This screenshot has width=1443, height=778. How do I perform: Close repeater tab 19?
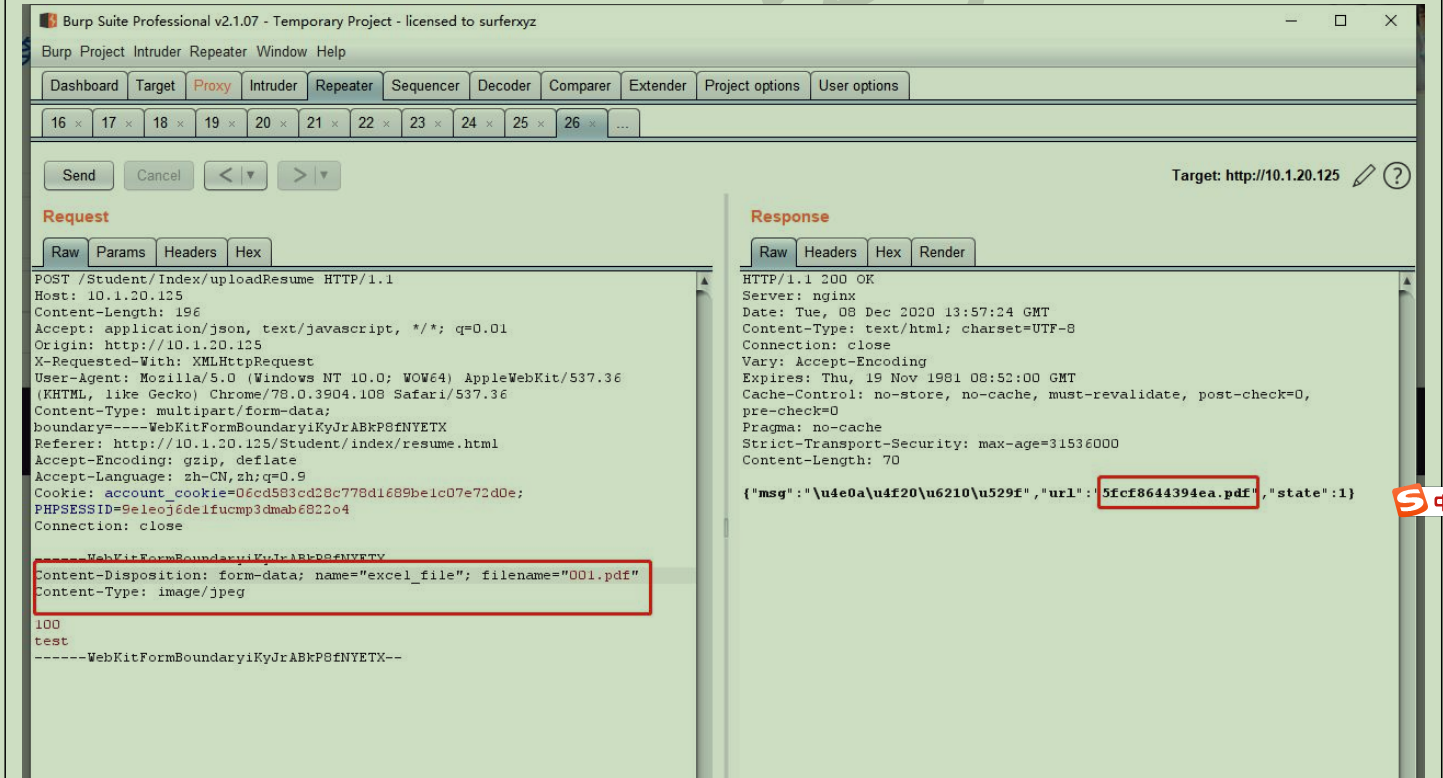pyautogui.click(x=232, y=124)
